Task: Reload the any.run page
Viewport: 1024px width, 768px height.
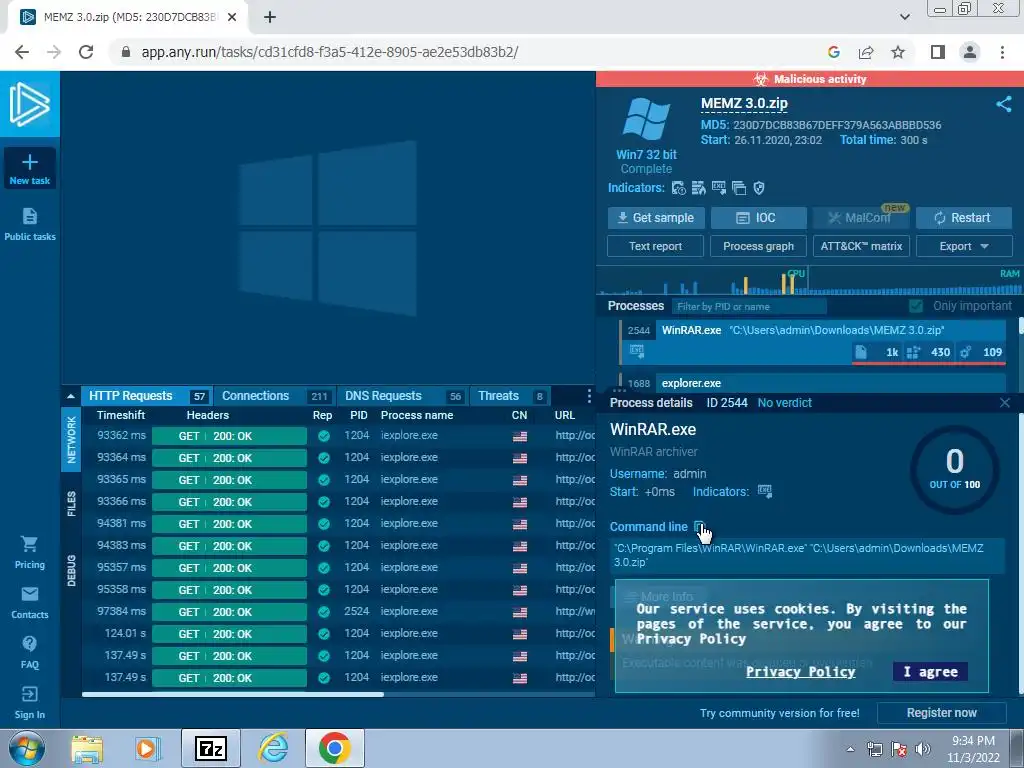Action: [86, 52]
